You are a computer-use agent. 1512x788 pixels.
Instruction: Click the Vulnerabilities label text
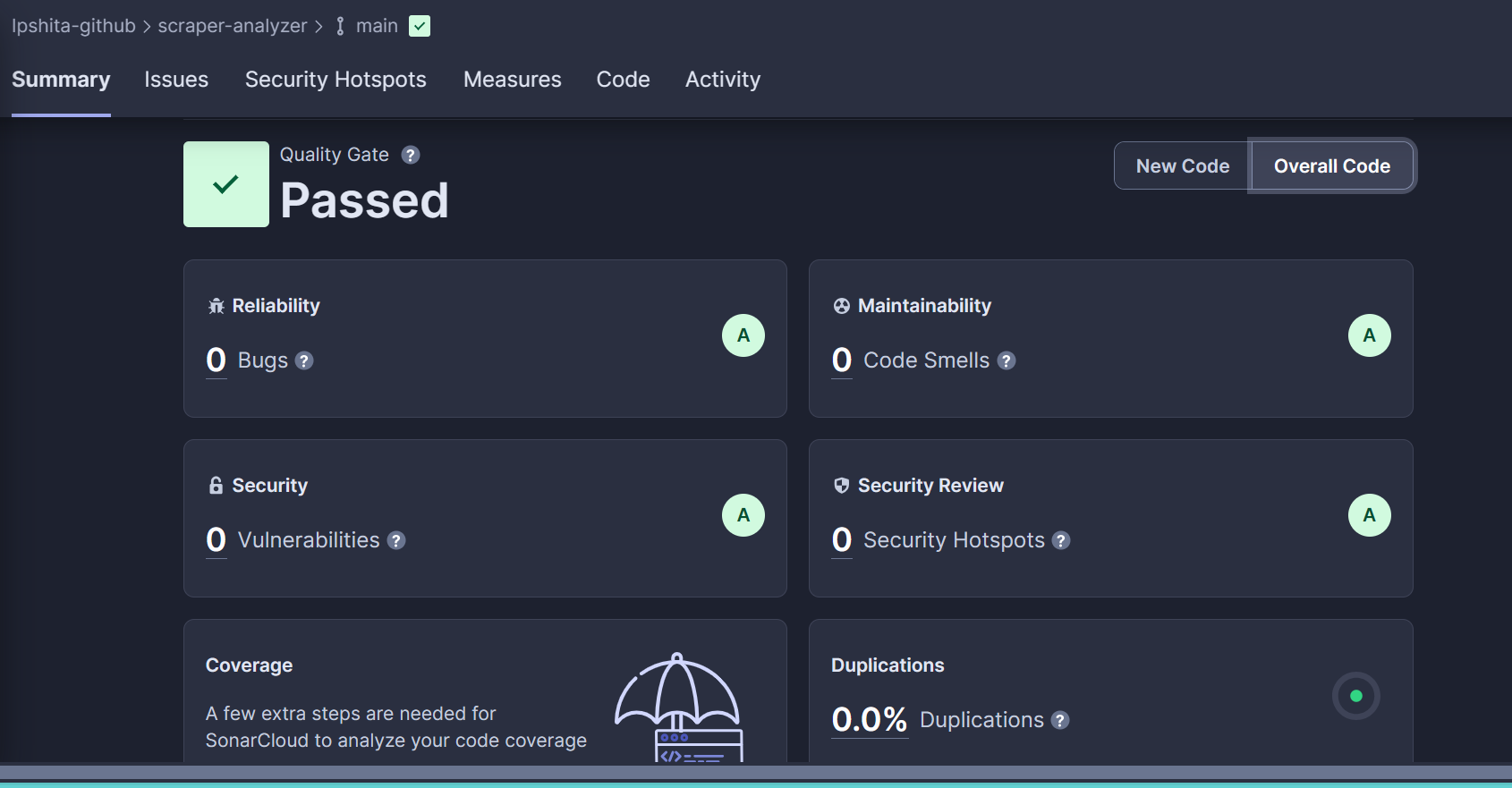pyautogui.click(x=309, y=540)
